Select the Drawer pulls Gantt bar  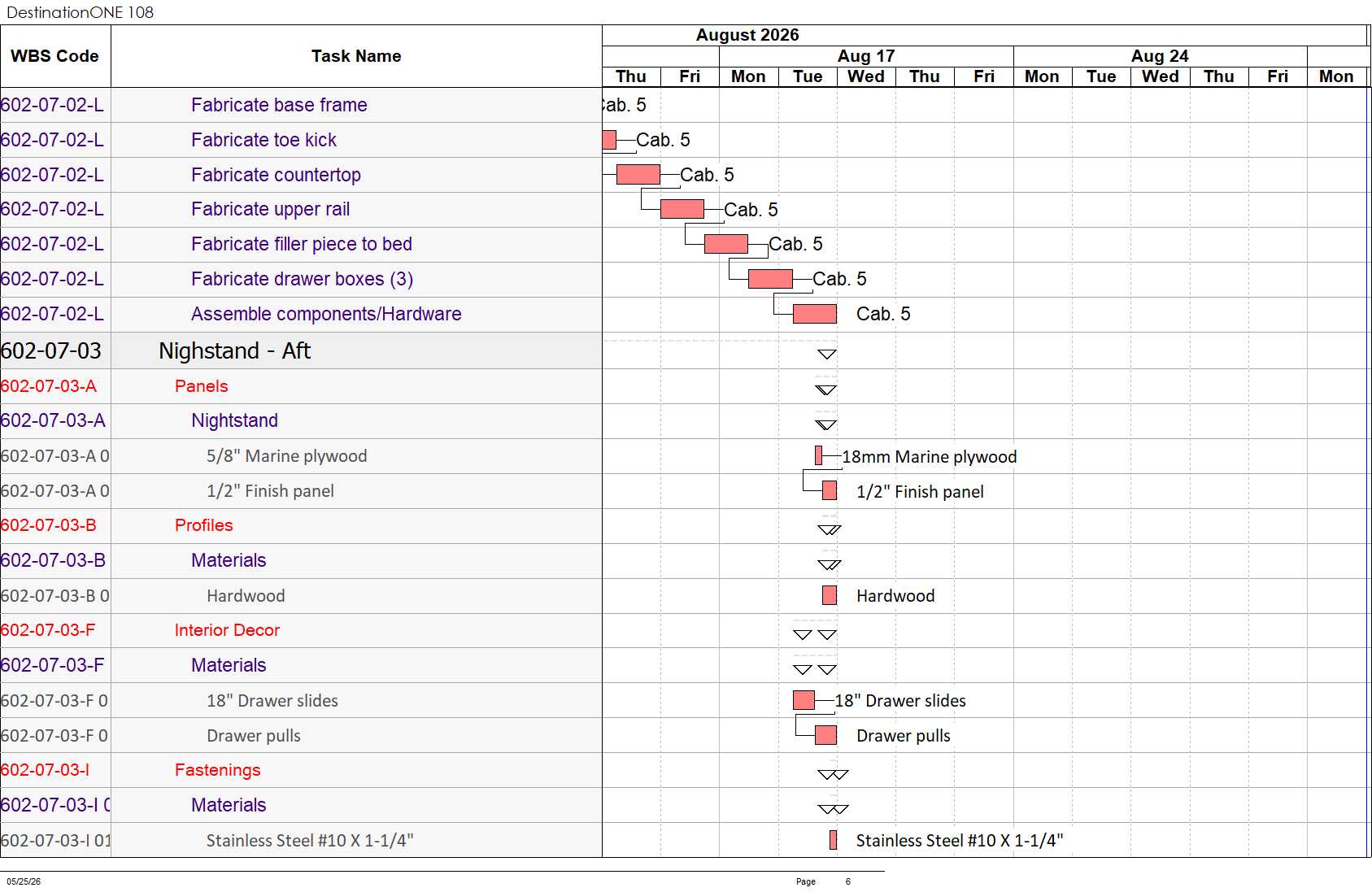coord(825,735)
